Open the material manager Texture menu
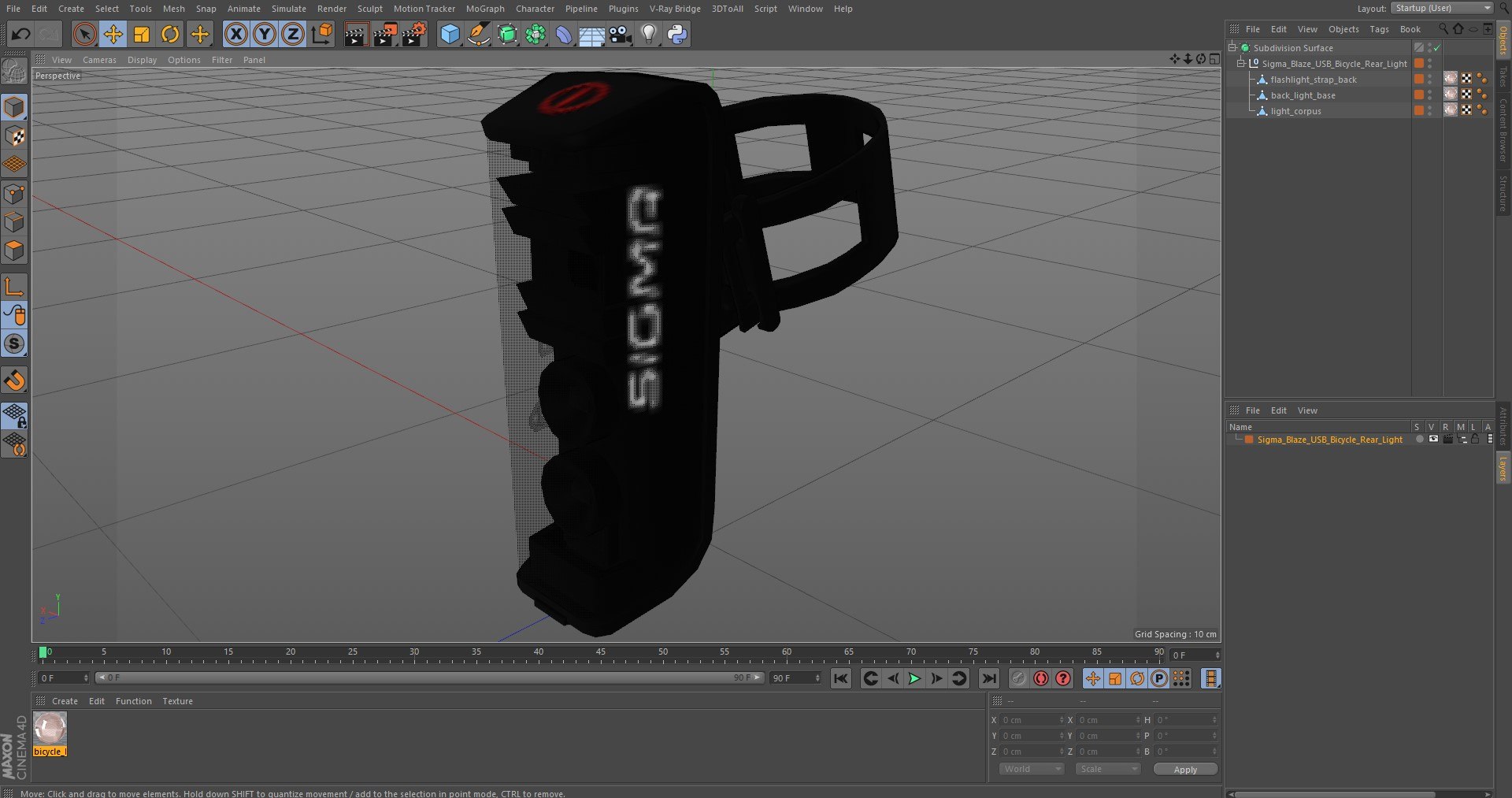This screenshot has width=1512, height=798. point(177,701)
